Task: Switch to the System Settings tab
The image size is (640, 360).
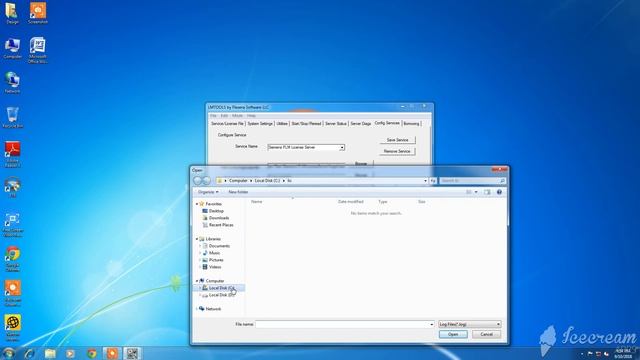Action: tap(260, 123)
